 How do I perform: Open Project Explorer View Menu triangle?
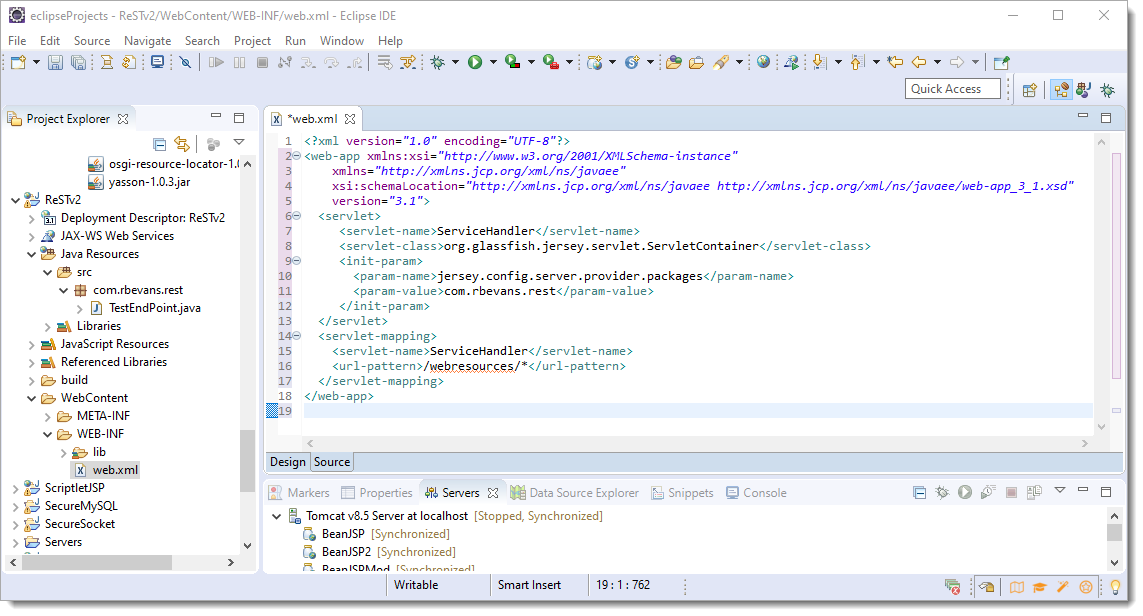(239, 142)
